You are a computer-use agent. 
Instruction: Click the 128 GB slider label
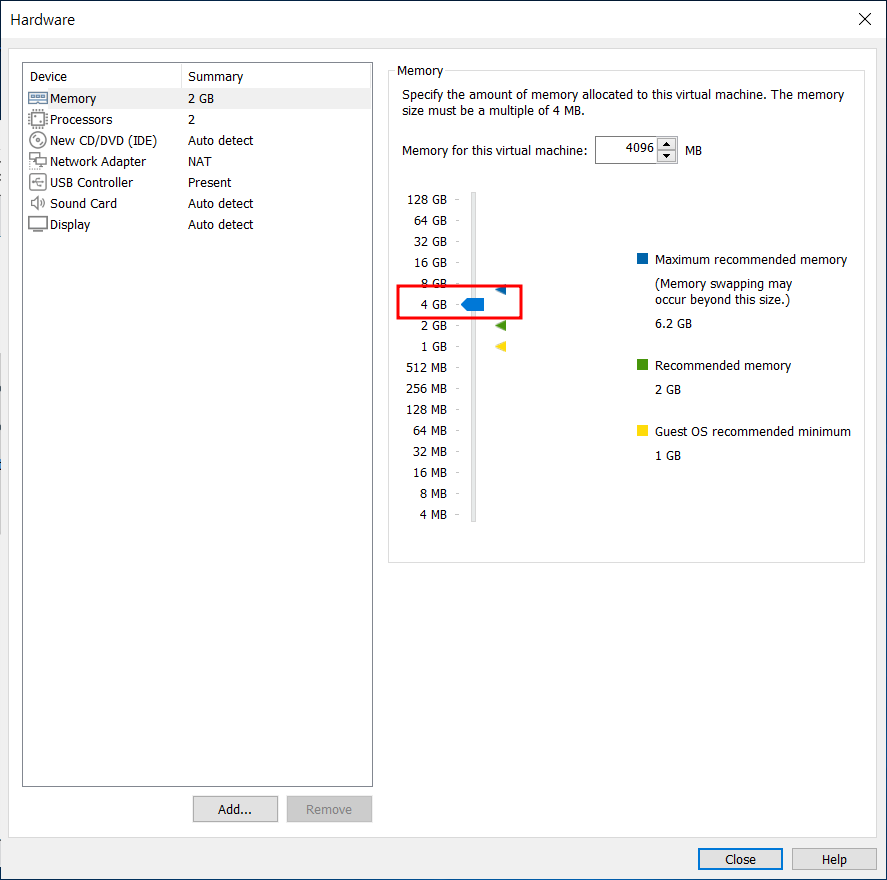[x=427, y=200]
